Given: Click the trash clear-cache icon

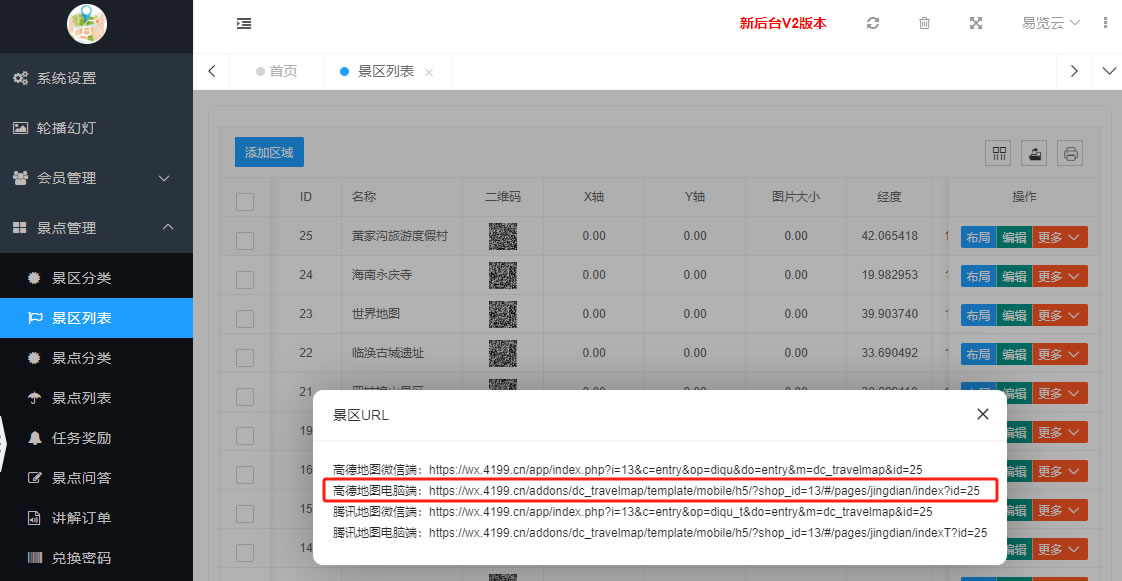Looking at the screenshot, I should (x=924, y=23).
